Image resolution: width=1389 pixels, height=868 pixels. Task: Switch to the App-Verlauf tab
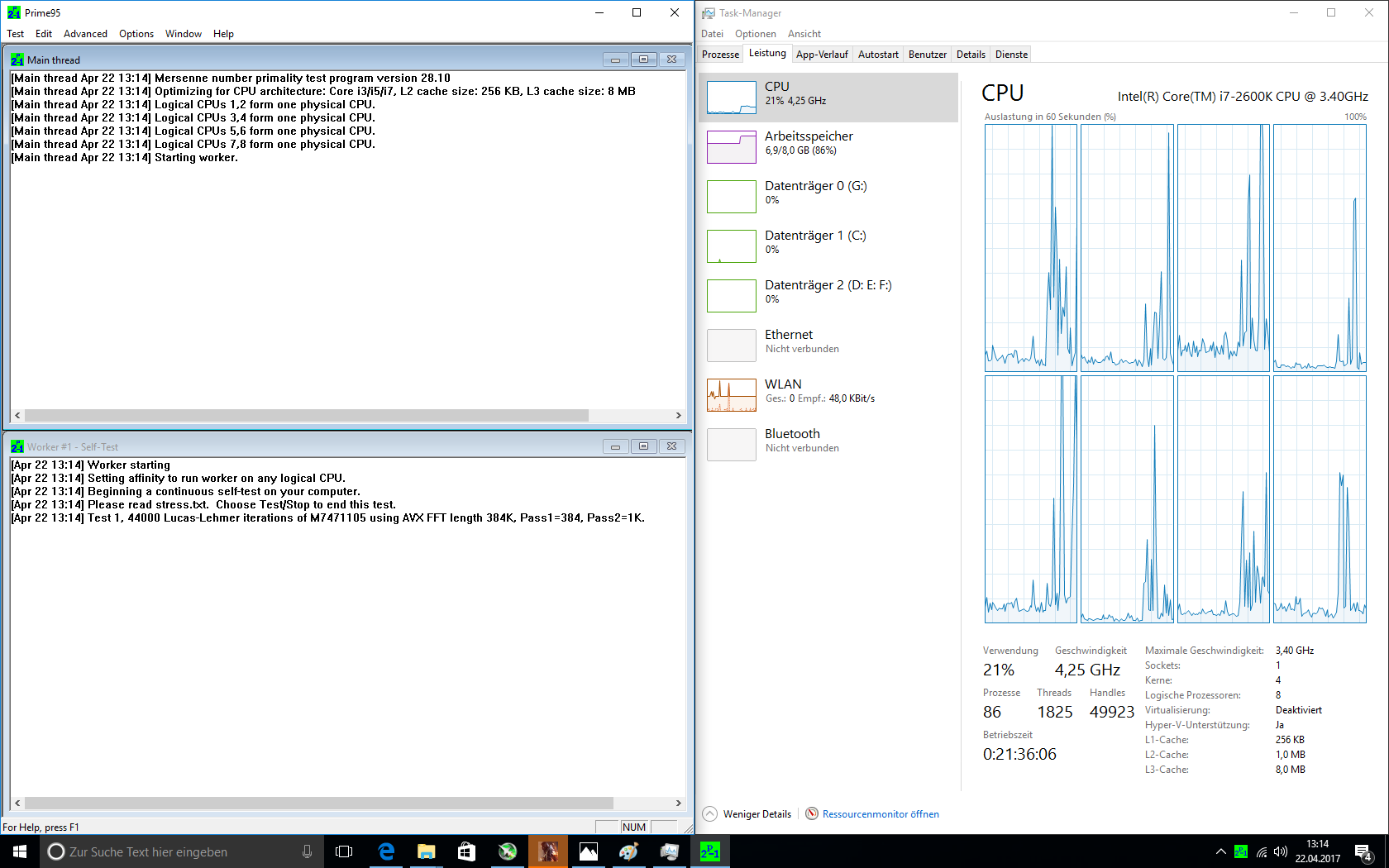[x=822, y=55]
